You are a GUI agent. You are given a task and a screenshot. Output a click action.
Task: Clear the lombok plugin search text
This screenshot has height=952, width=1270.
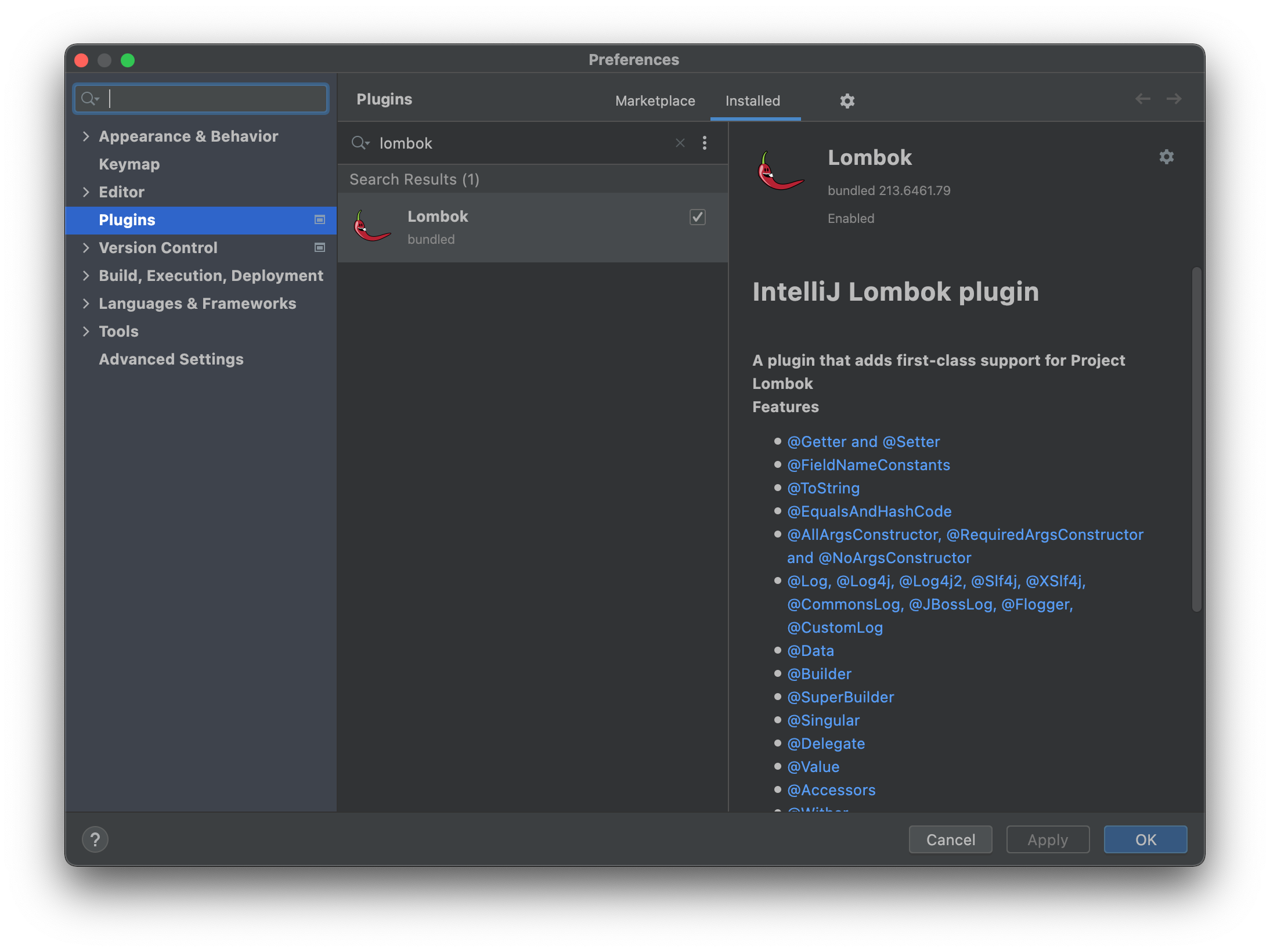click(680, 143)
